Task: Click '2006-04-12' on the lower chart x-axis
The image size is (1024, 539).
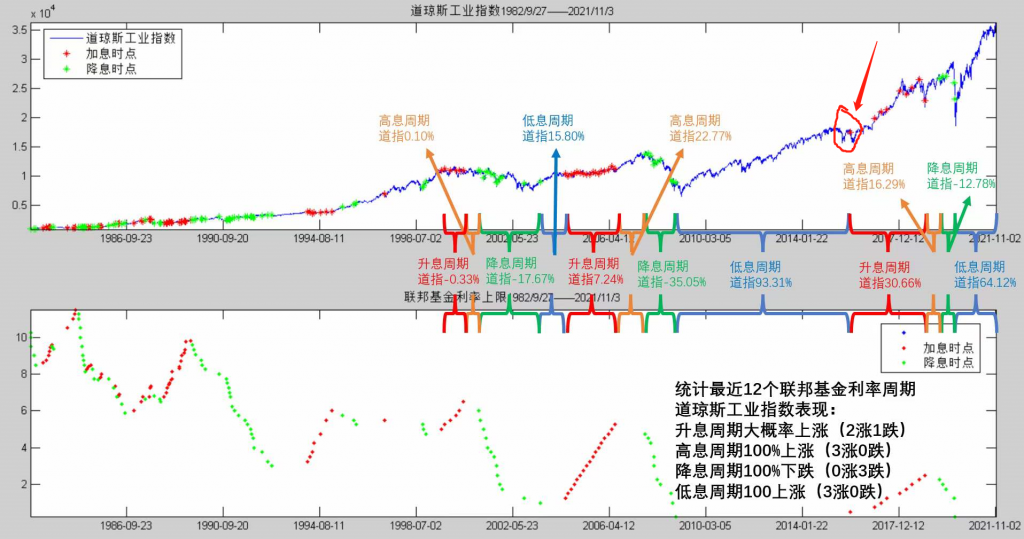Action: [x=609, y=526]
